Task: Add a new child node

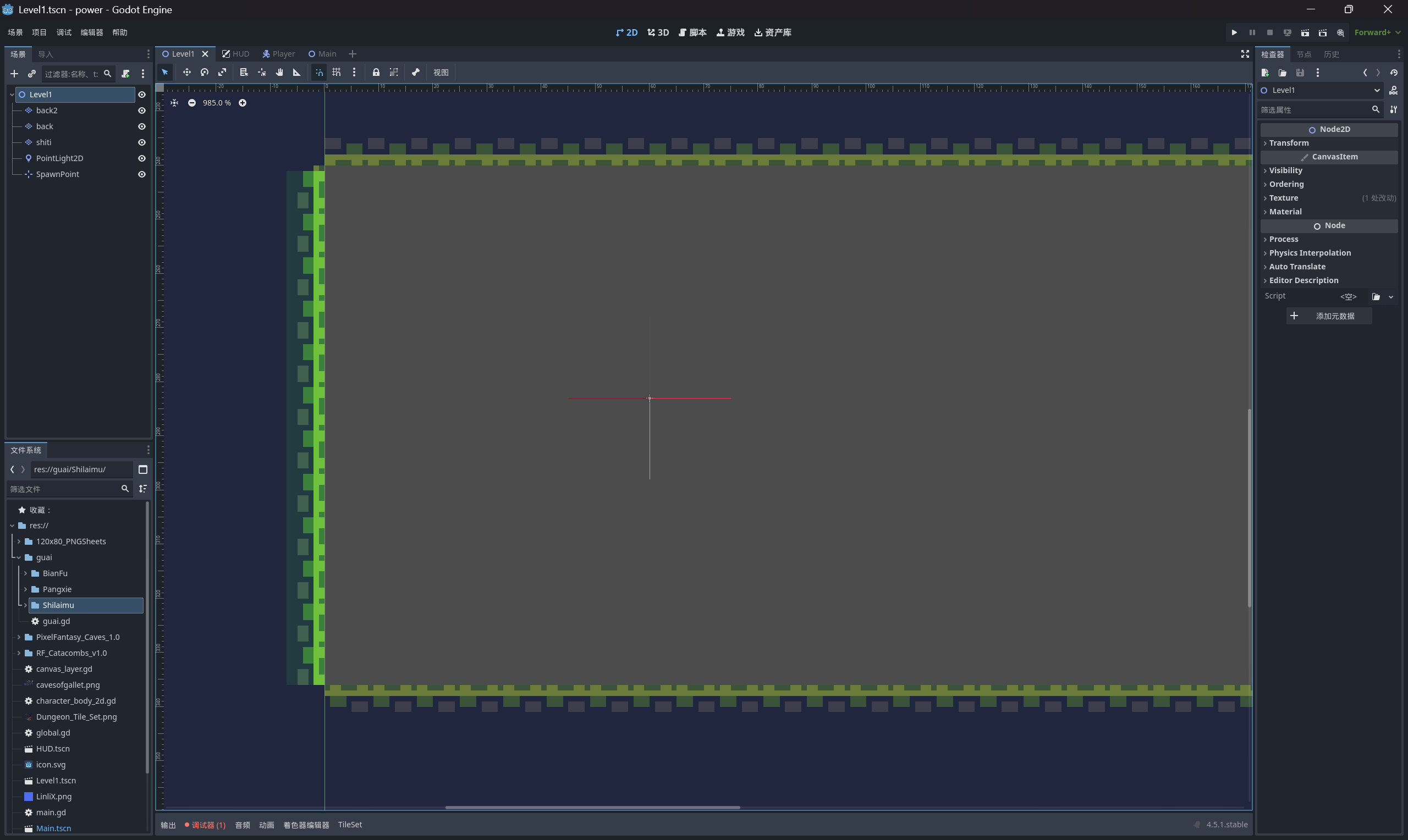Action: pos(14,74)
